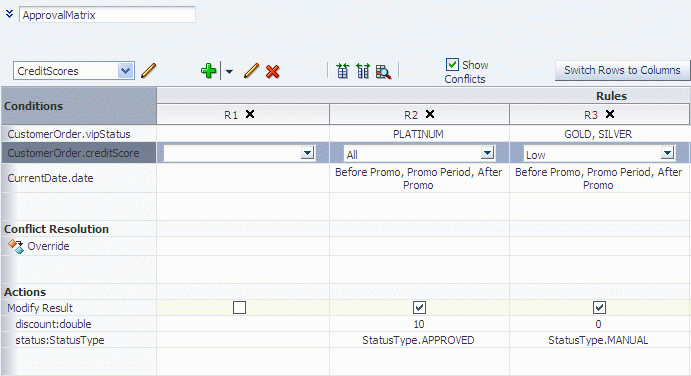
Task: Click the StatusType.MANUAL cell
Action: coord(598,340)
